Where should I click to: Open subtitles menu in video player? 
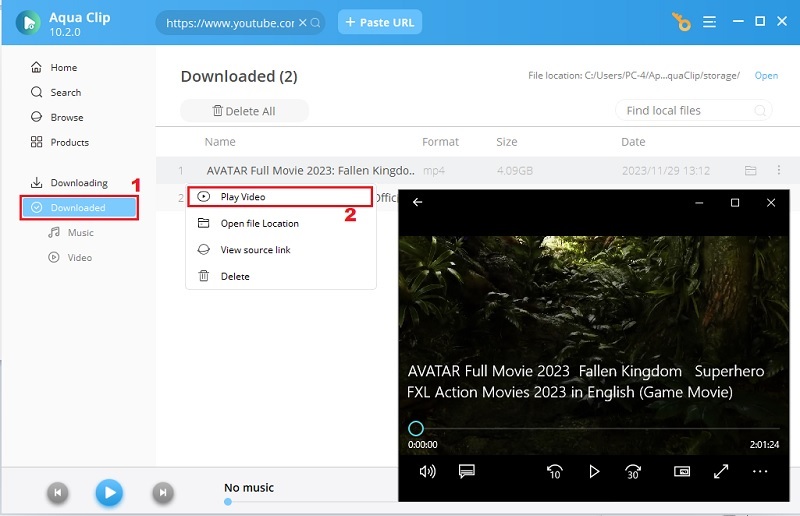(466, 471)
